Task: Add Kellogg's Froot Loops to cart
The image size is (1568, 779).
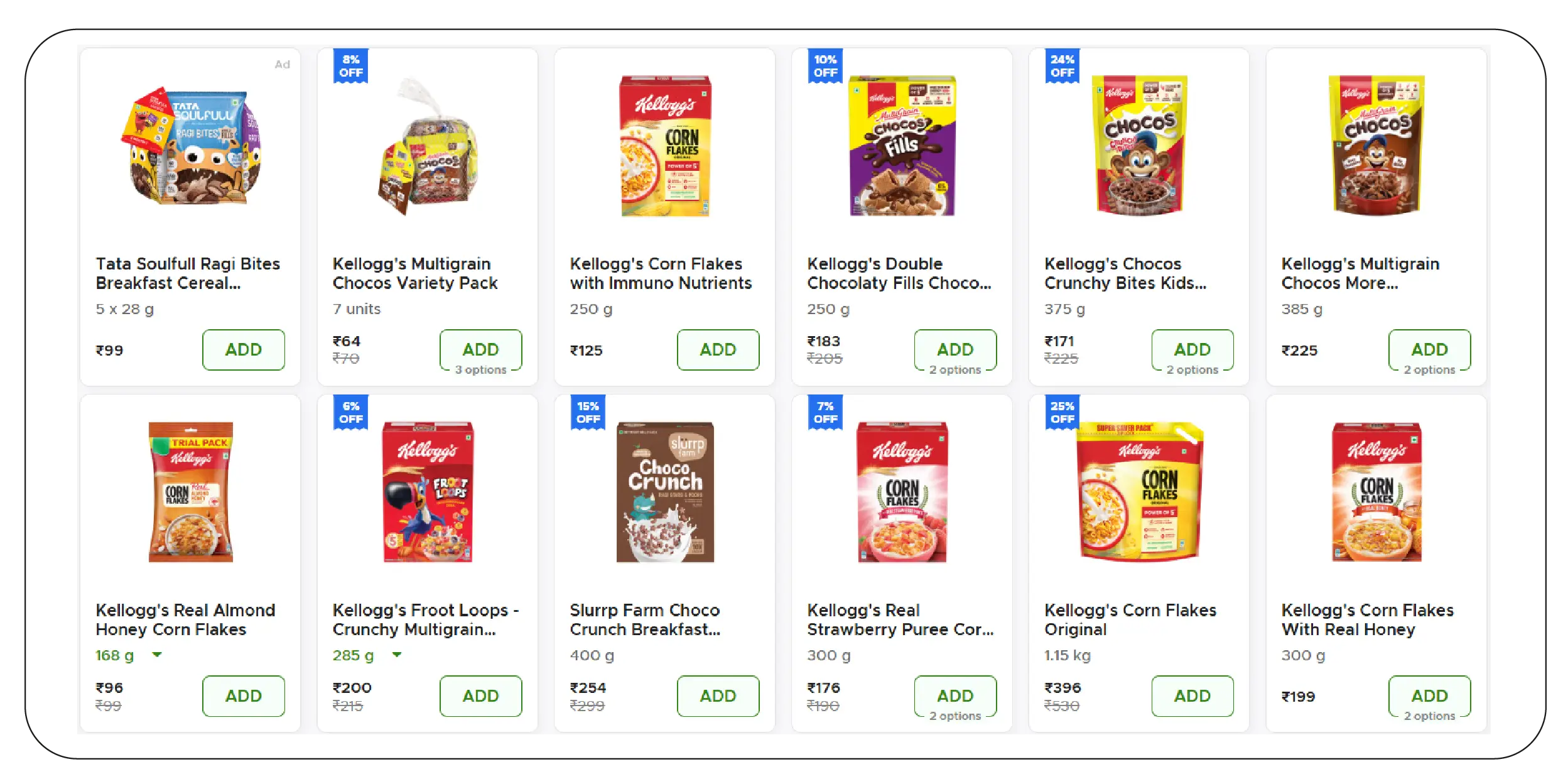Action: click(480, 696)
